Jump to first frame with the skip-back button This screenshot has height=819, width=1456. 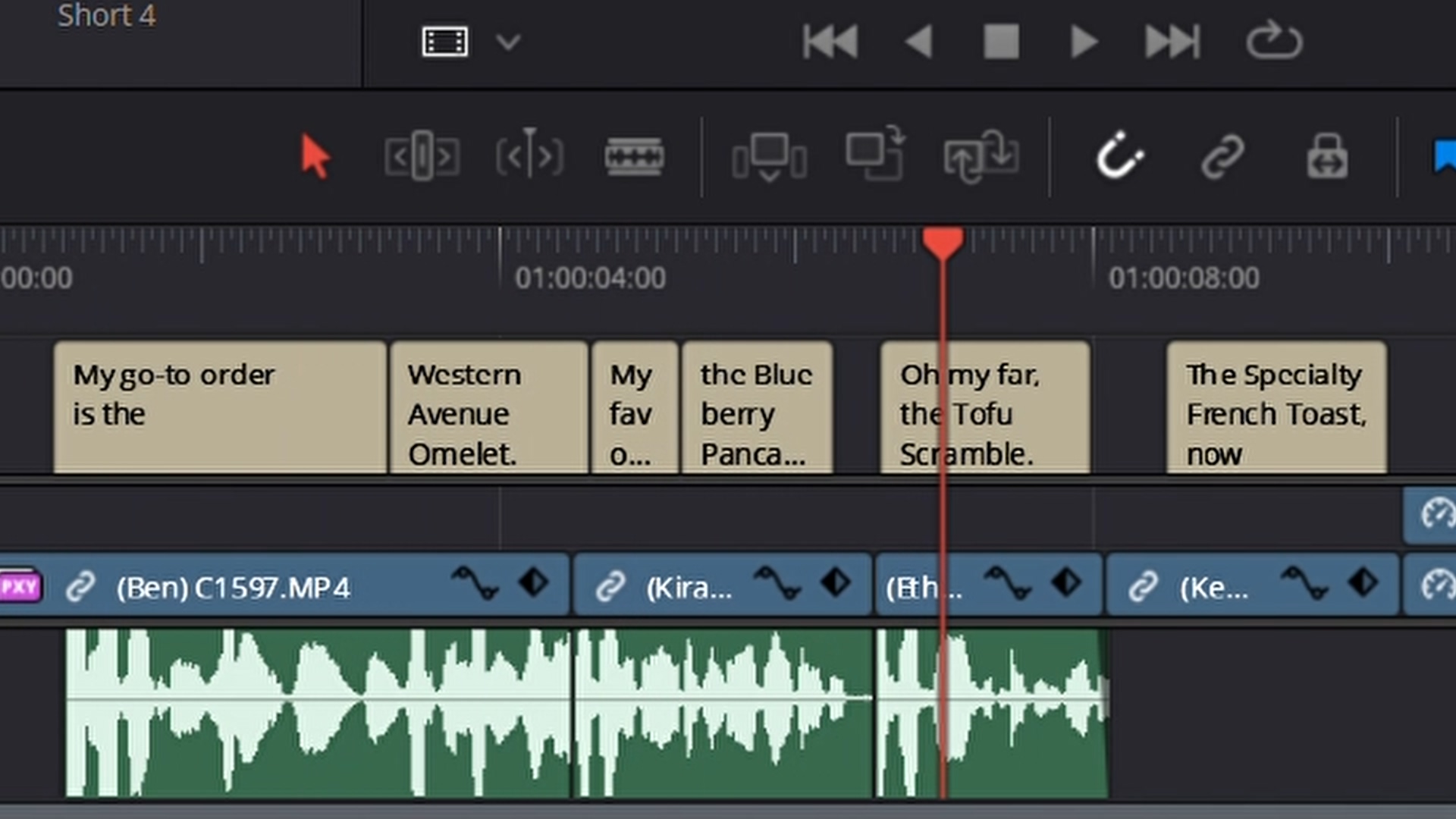(830, 41)
